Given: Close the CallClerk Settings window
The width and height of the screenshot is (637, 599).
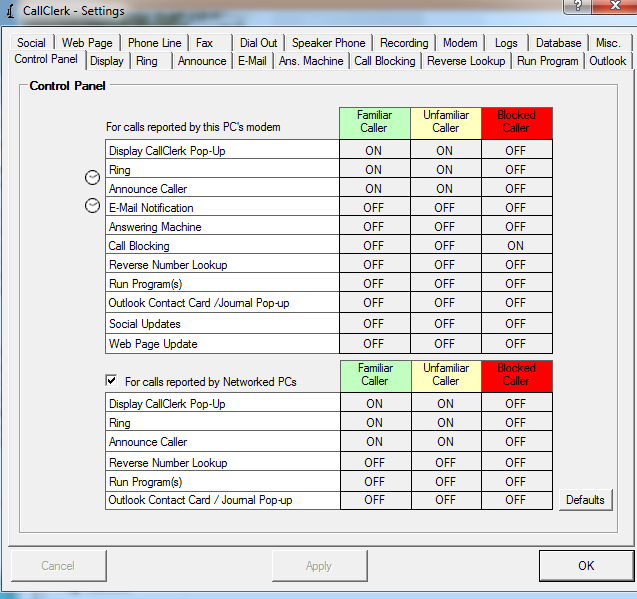Looking at the screenshot, I should click(x=615, y=6).
